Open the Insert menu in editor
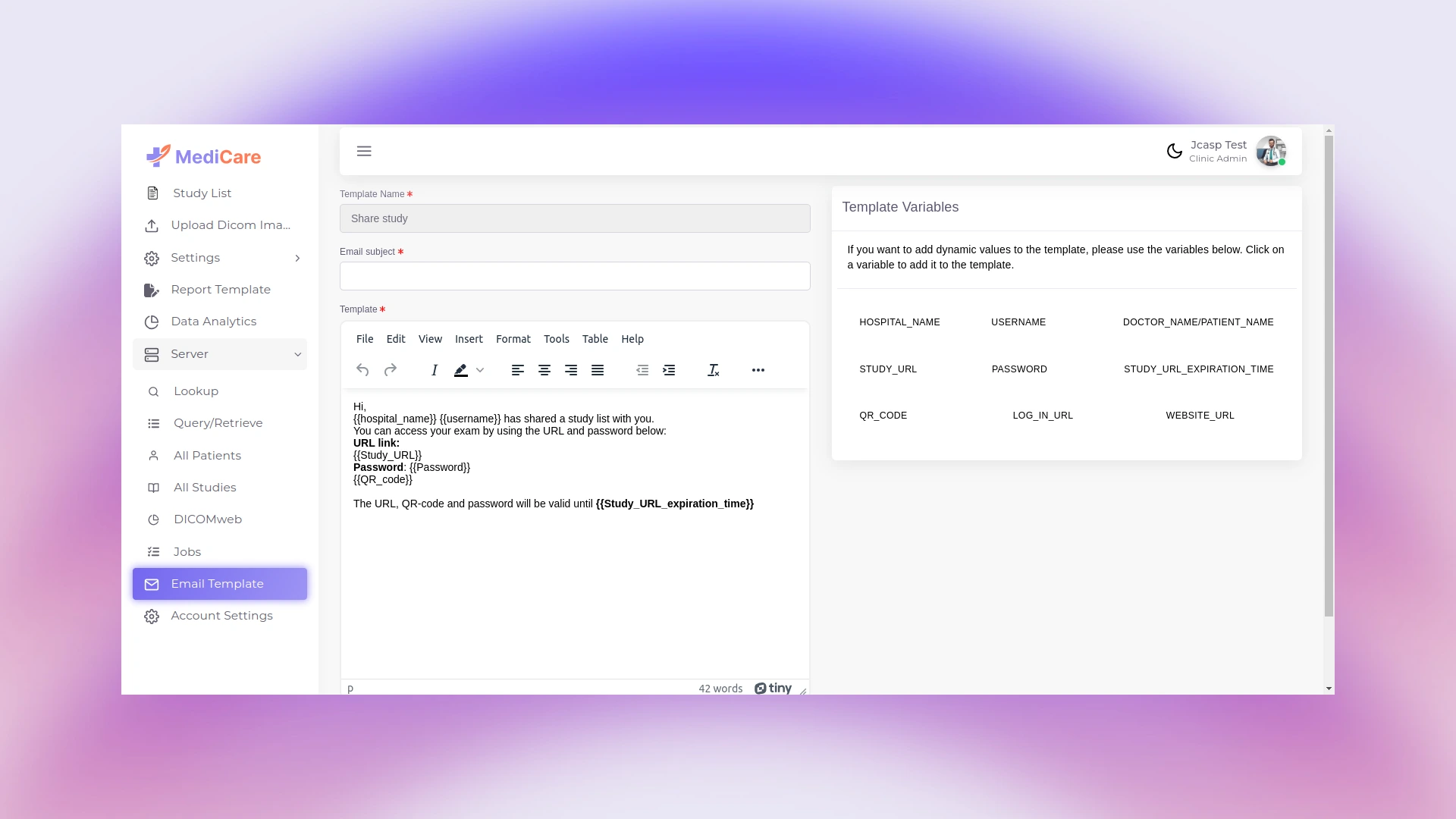Viewport: 1456px width, 819px height. (x=469, y=339)
